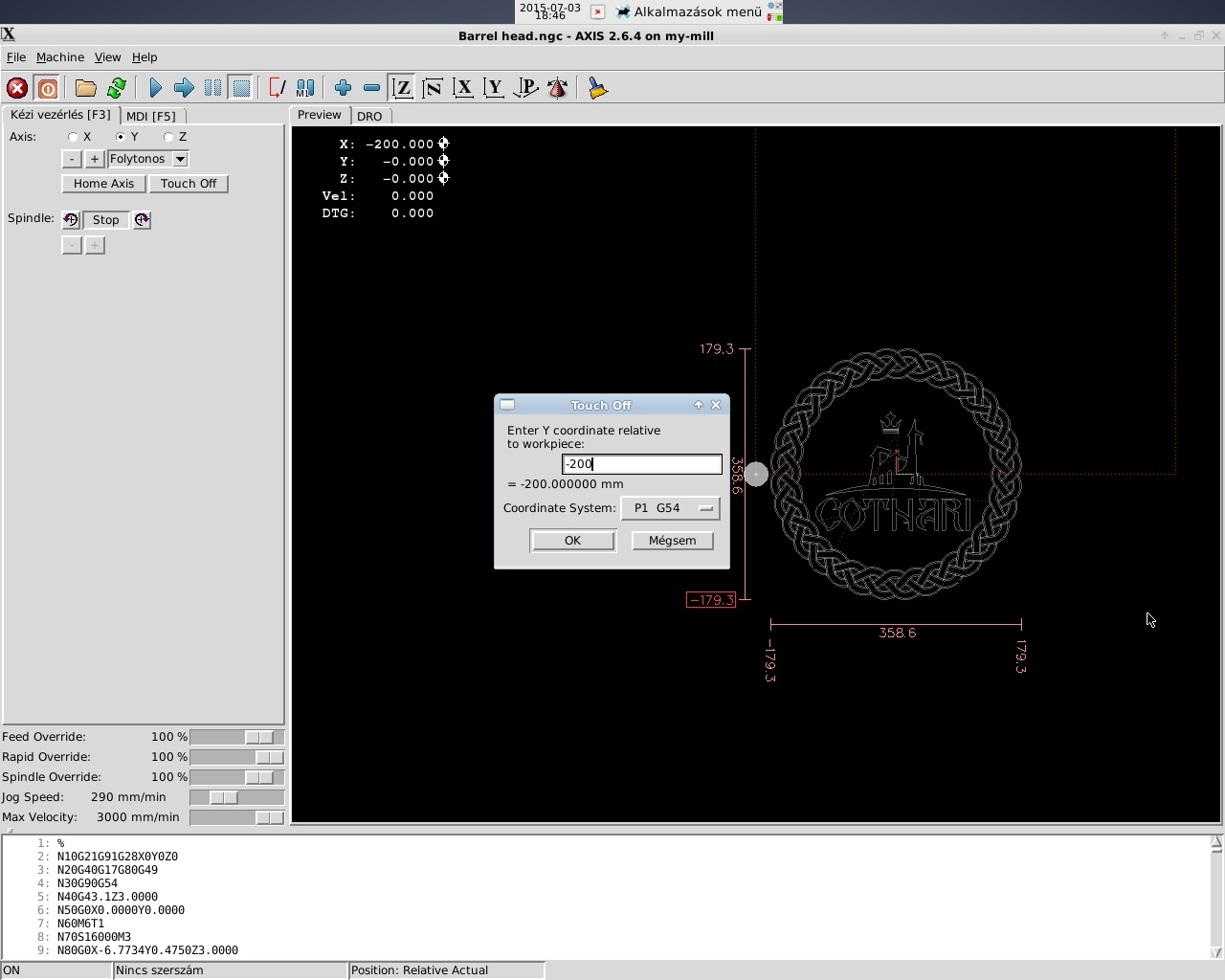
Task: Select G-code line N70S16000M3
Action: [94, 937]
